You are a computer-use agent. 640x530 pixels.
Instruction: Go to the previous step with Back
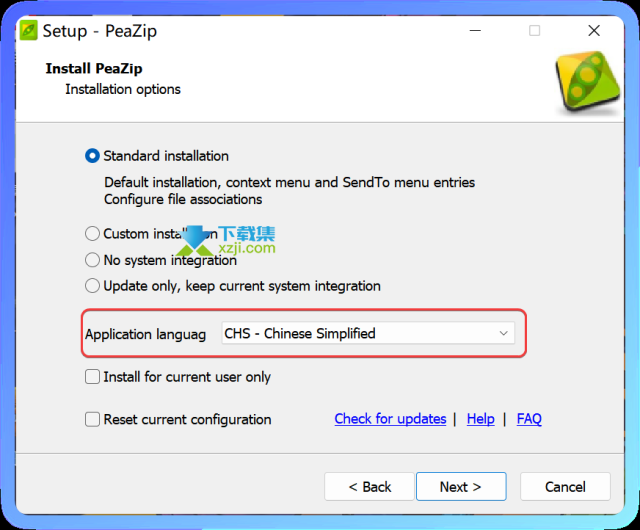(x=369, y=487)
